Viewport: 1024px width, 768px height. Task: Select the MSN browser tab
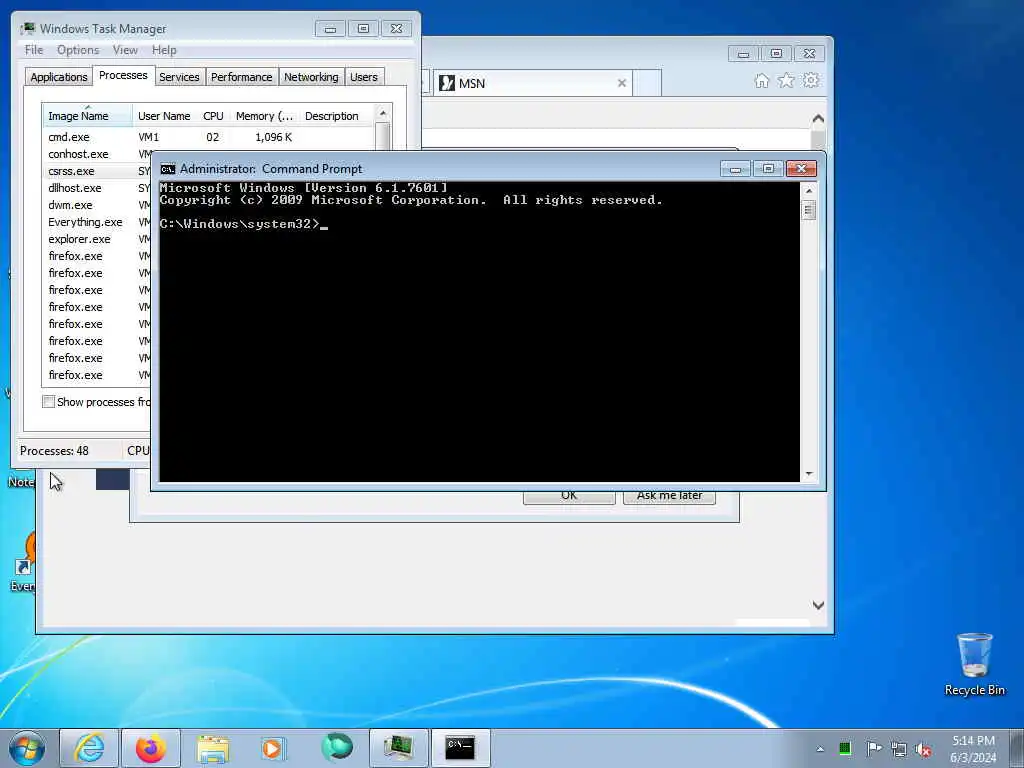click(x=532, y=83)
